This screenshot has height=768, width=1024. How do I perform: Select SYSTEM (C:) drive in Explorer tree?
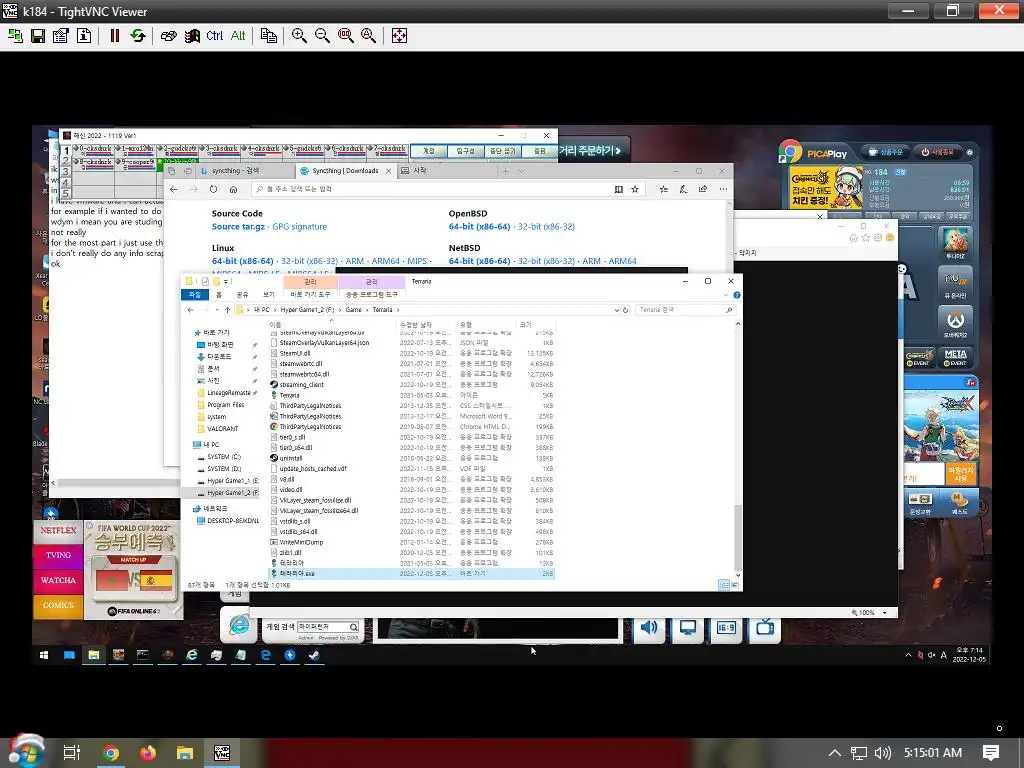pyautogui.click(x=224, y=457)
